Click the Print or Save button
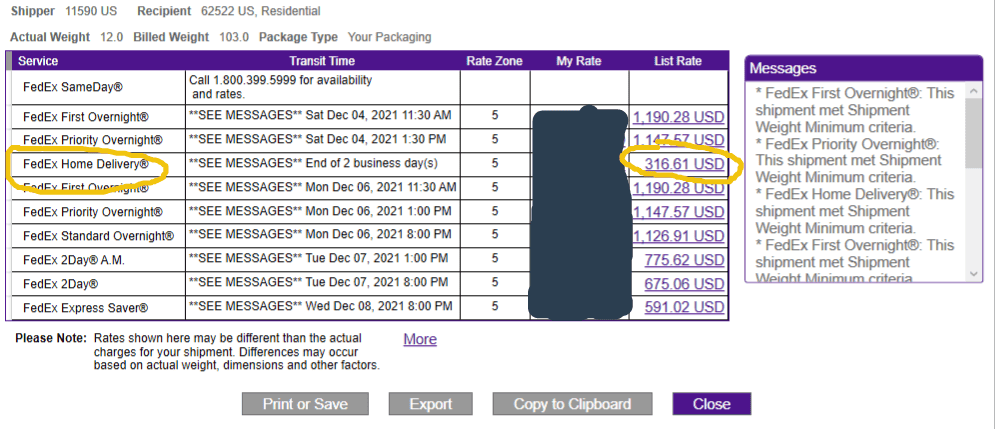Viewport: 995px width, 429px height. [305, 404]
